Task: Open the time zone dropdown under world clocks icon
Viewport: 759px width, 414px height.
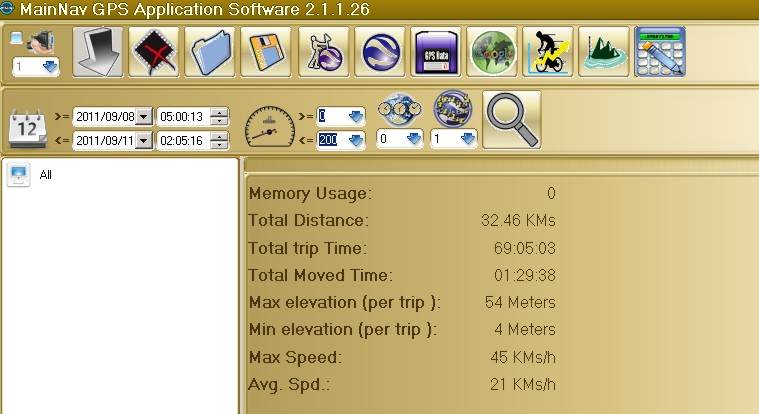Action: (413, 140)
